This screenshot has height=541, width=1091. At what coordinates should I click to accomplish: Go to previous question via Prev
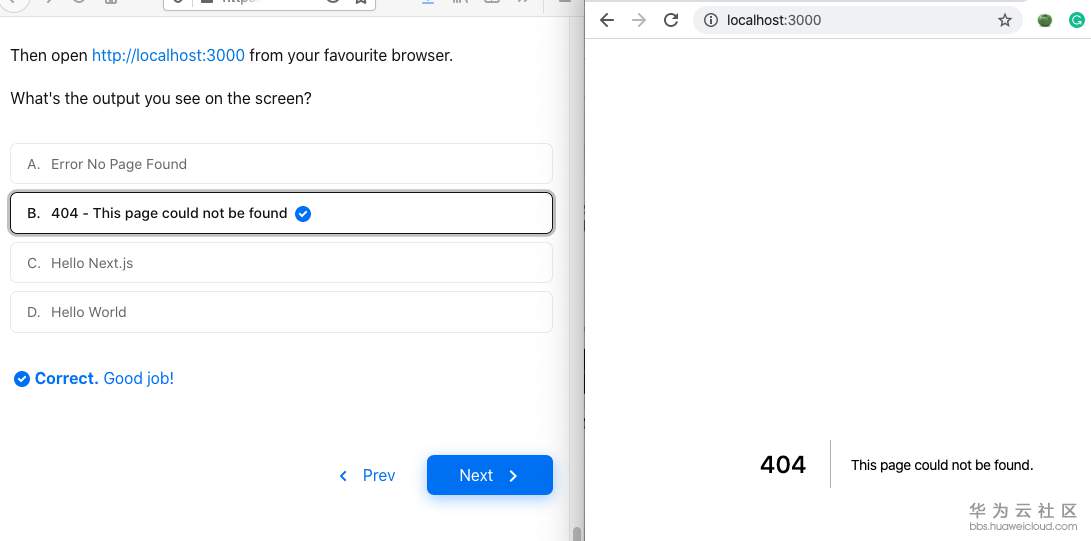(367, 476)
